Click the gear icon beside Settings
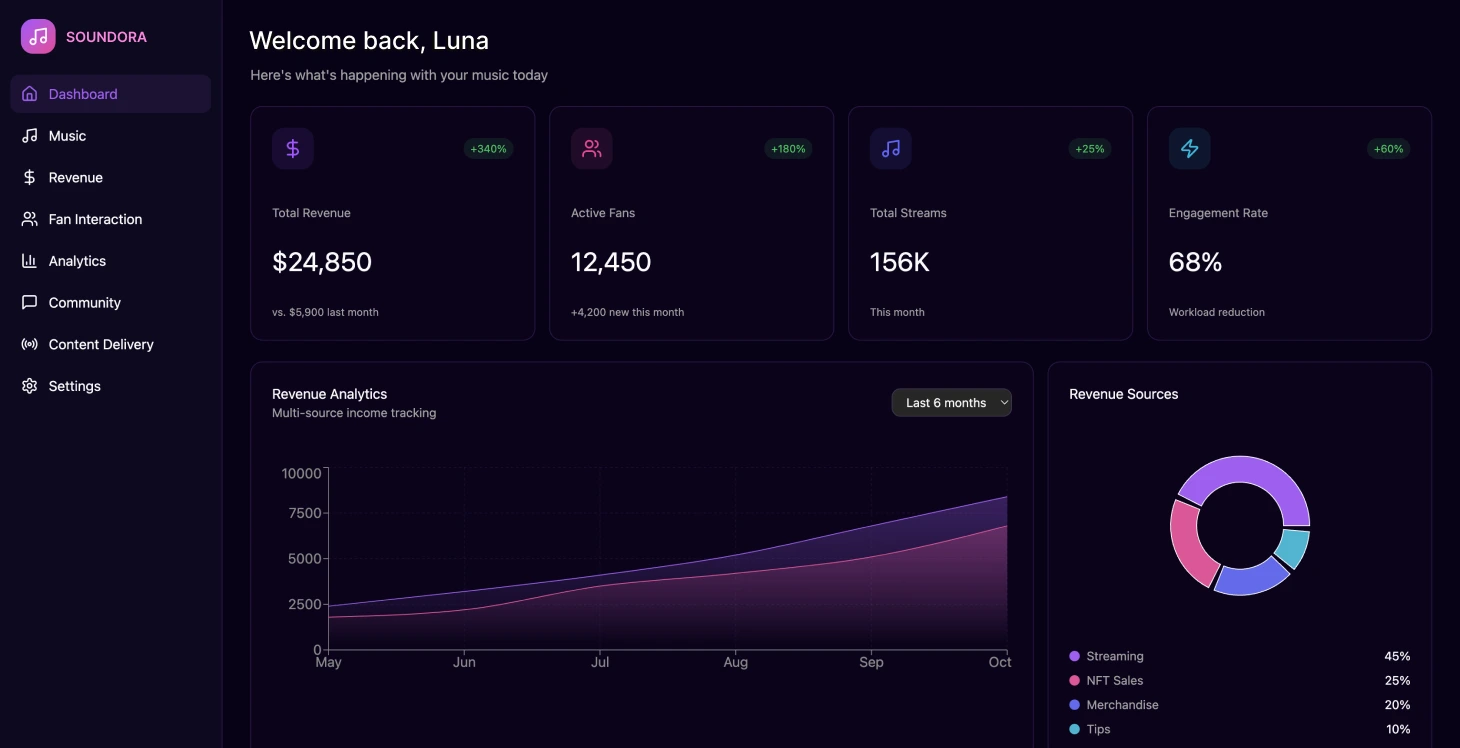Image resolution: width=1460 pixels, height=748 pixels. 30,386
